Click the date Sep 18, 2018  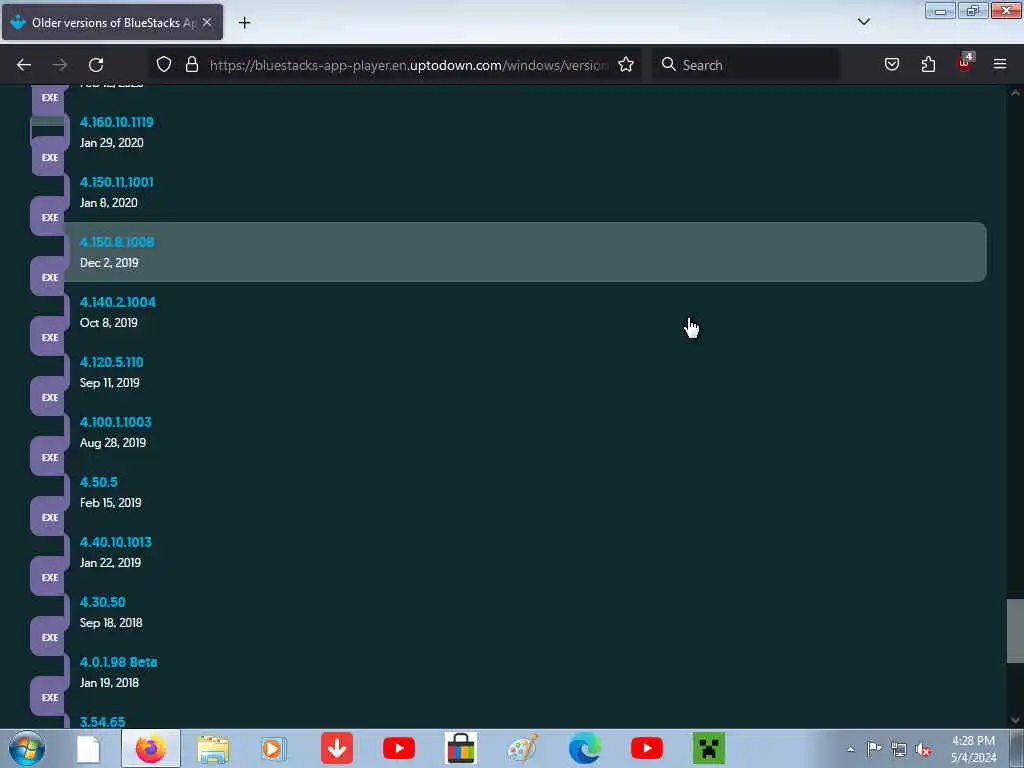111,624
